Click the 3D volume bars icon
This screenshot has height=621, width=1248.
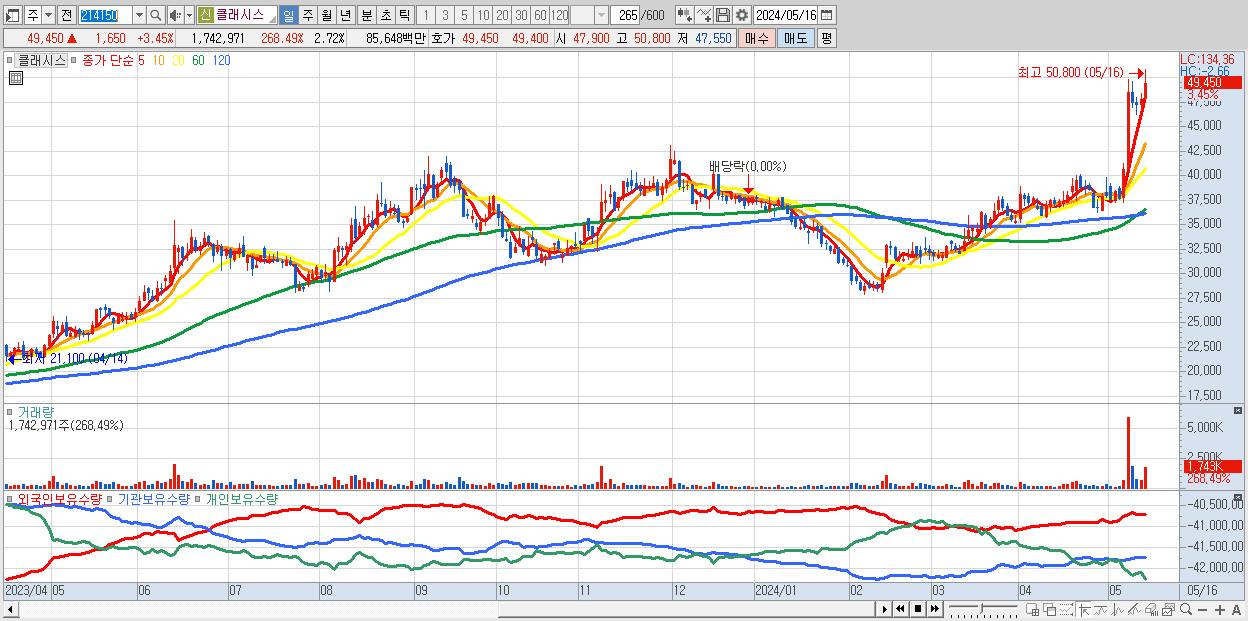click(1151, 610)
